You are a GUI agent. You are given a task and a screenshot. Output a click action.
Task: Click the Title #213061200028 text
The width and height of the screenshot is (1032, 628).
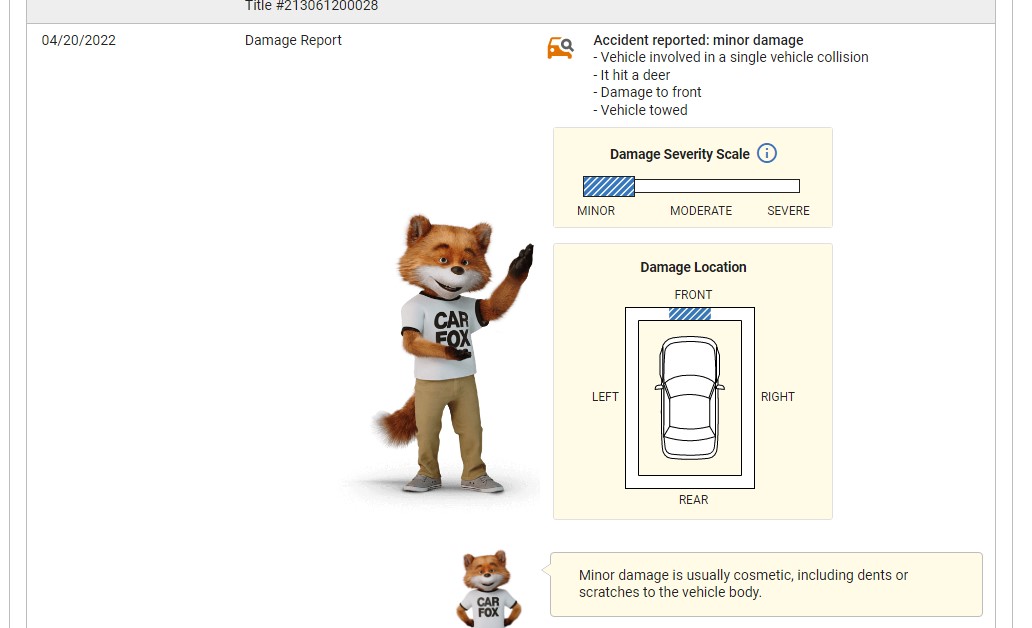point(311,6)
